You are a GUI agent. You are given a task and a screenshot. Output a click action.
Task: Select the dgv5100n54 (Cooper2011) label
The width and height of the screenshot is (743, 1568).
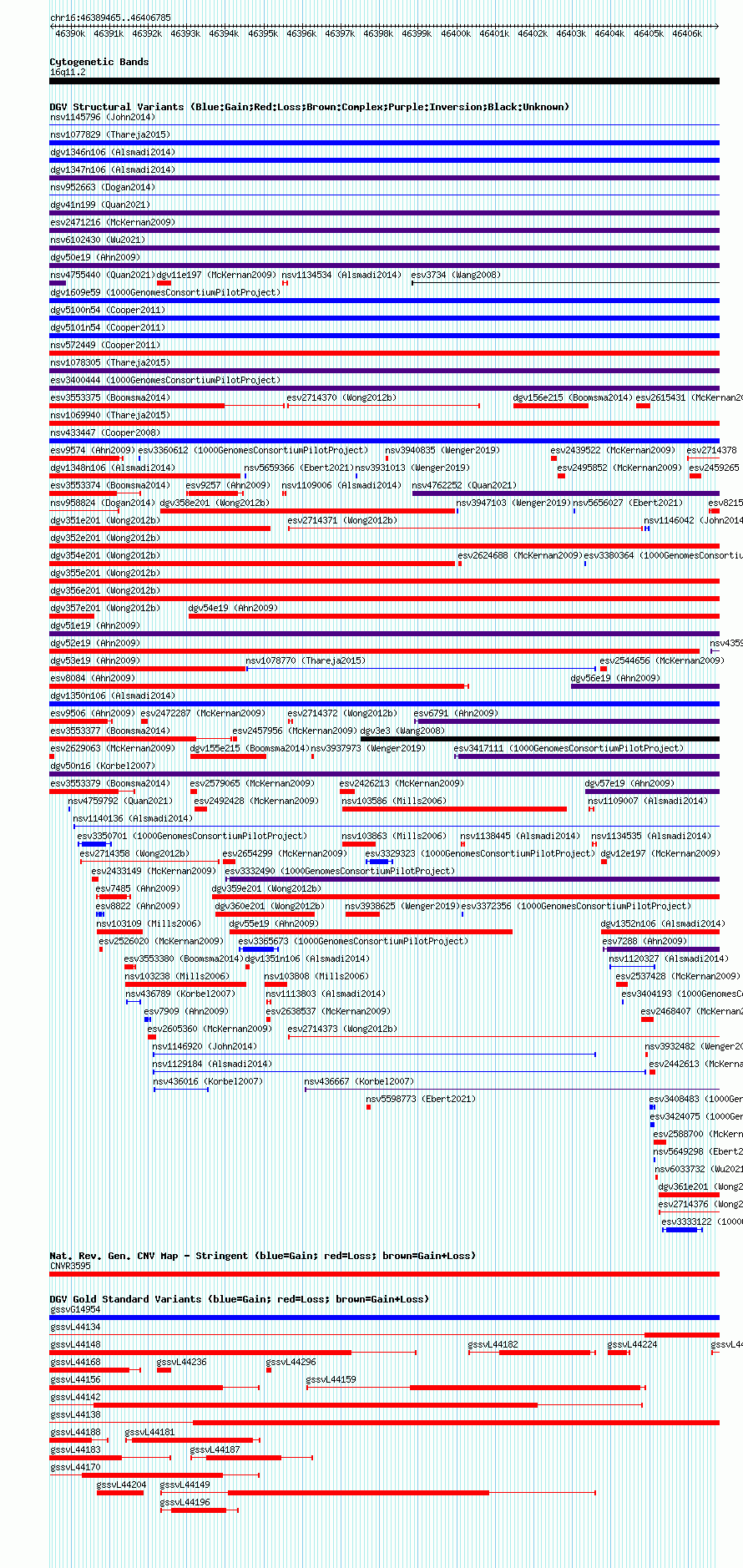point(108,310)
